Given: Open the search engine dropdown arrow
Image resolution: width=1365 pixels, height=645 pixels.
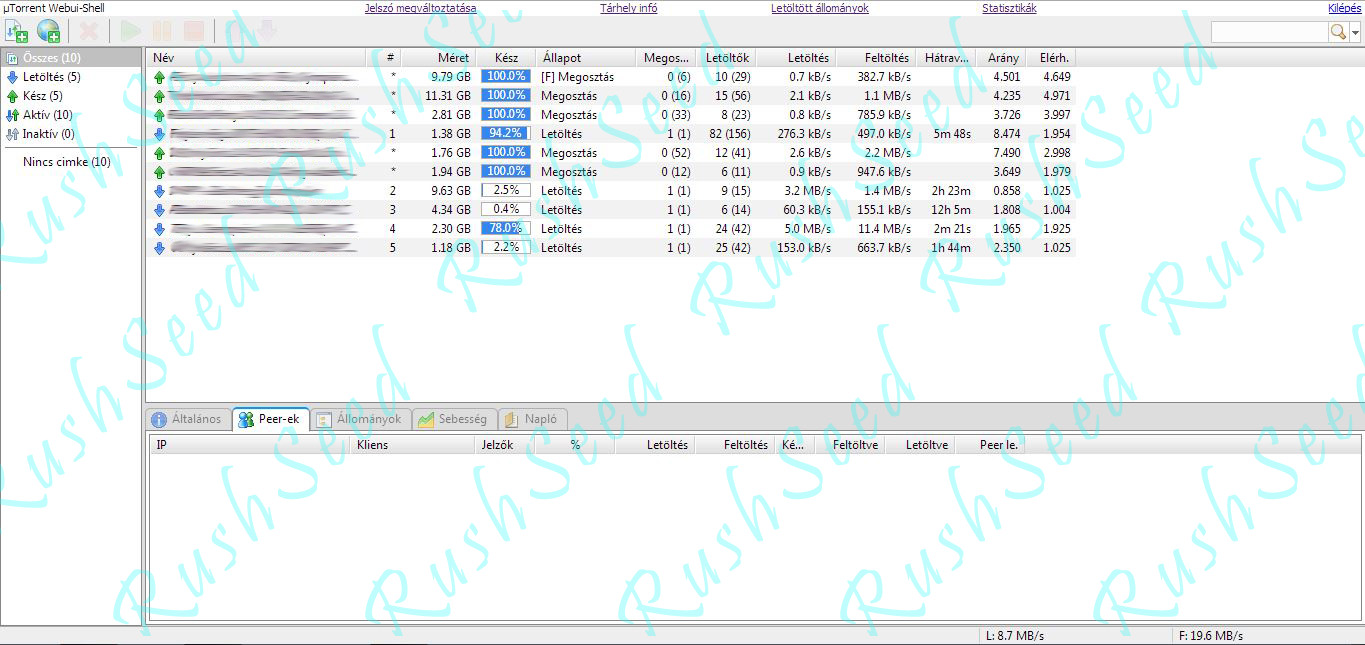Looking at the screenshot, I should [1355, 32].
